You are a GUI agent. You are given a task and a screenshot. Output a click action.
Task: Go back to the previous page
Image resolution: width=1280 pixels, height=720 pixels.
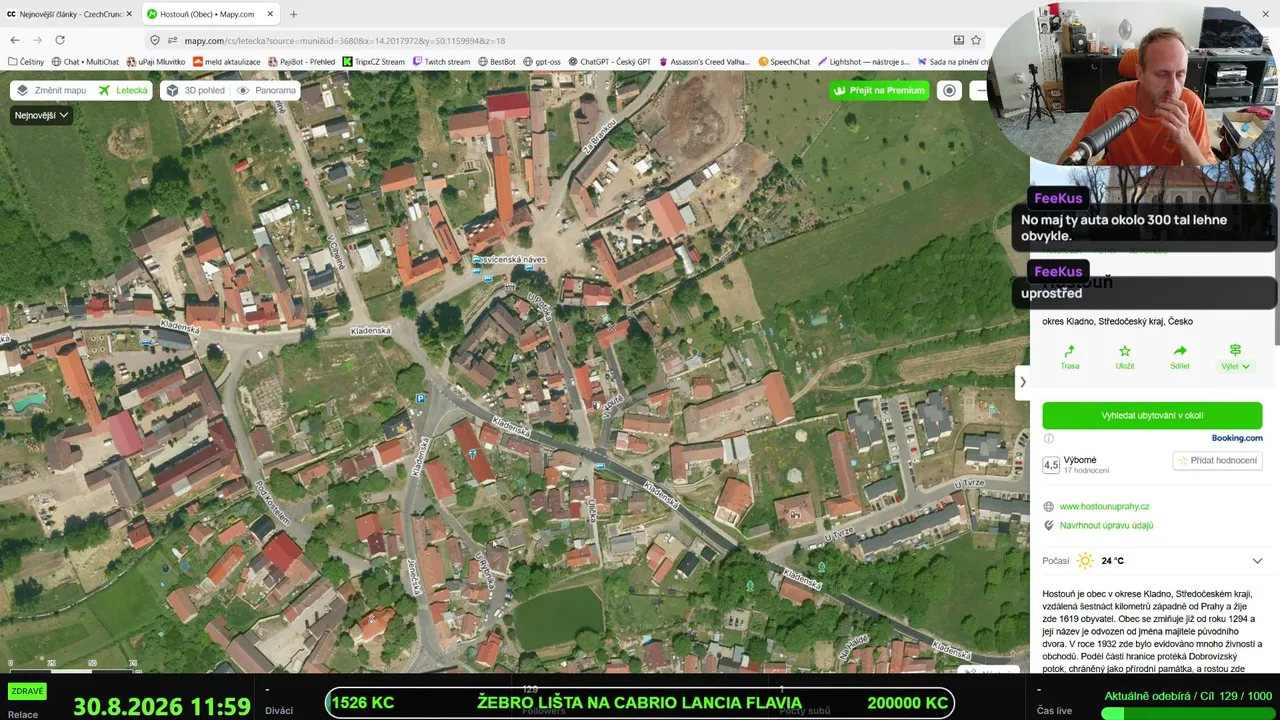(x=15, y=40)
